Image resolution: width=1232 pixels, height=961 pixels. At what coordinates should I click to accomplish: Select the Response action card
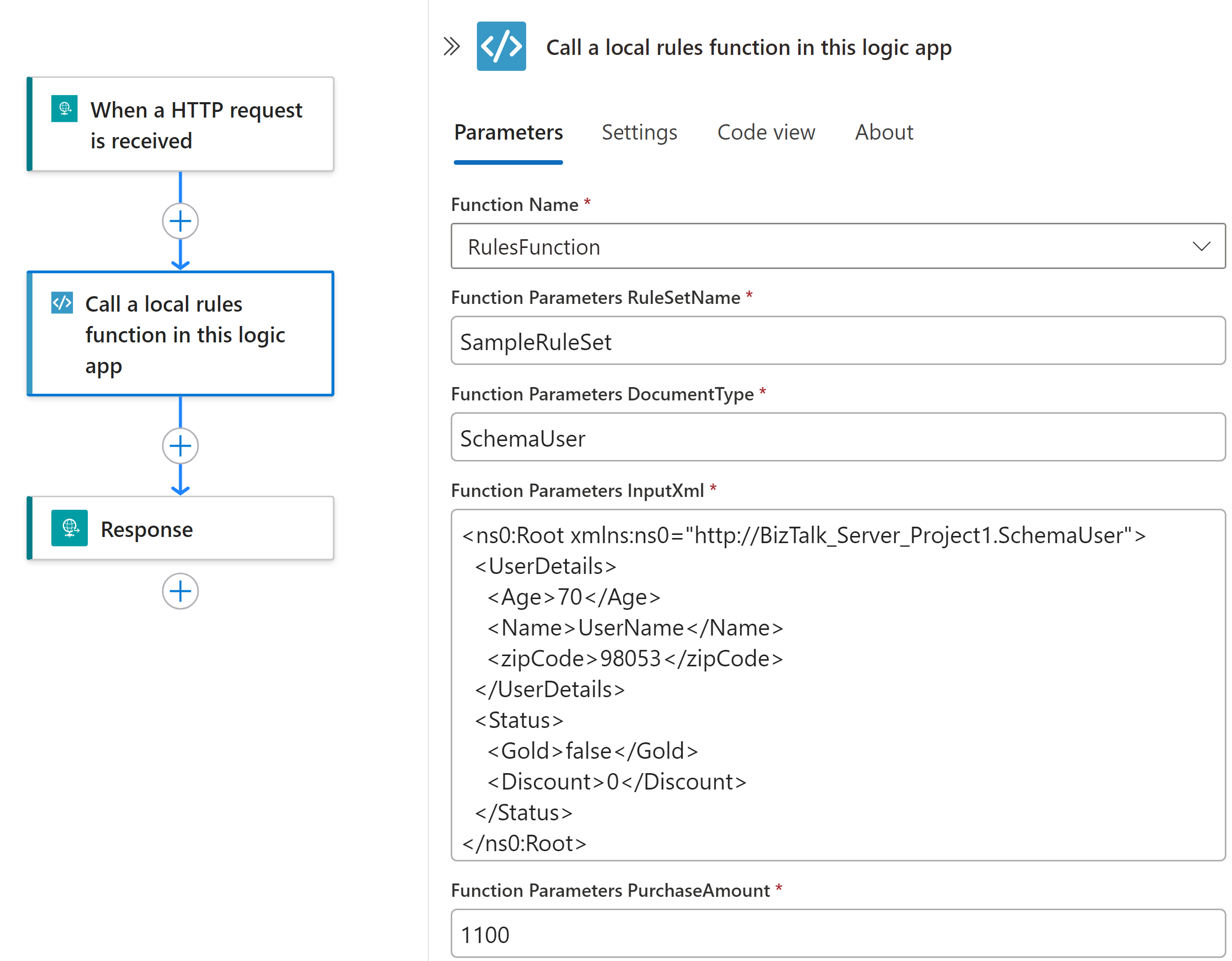pyautogui.click(x=181, y=528)
